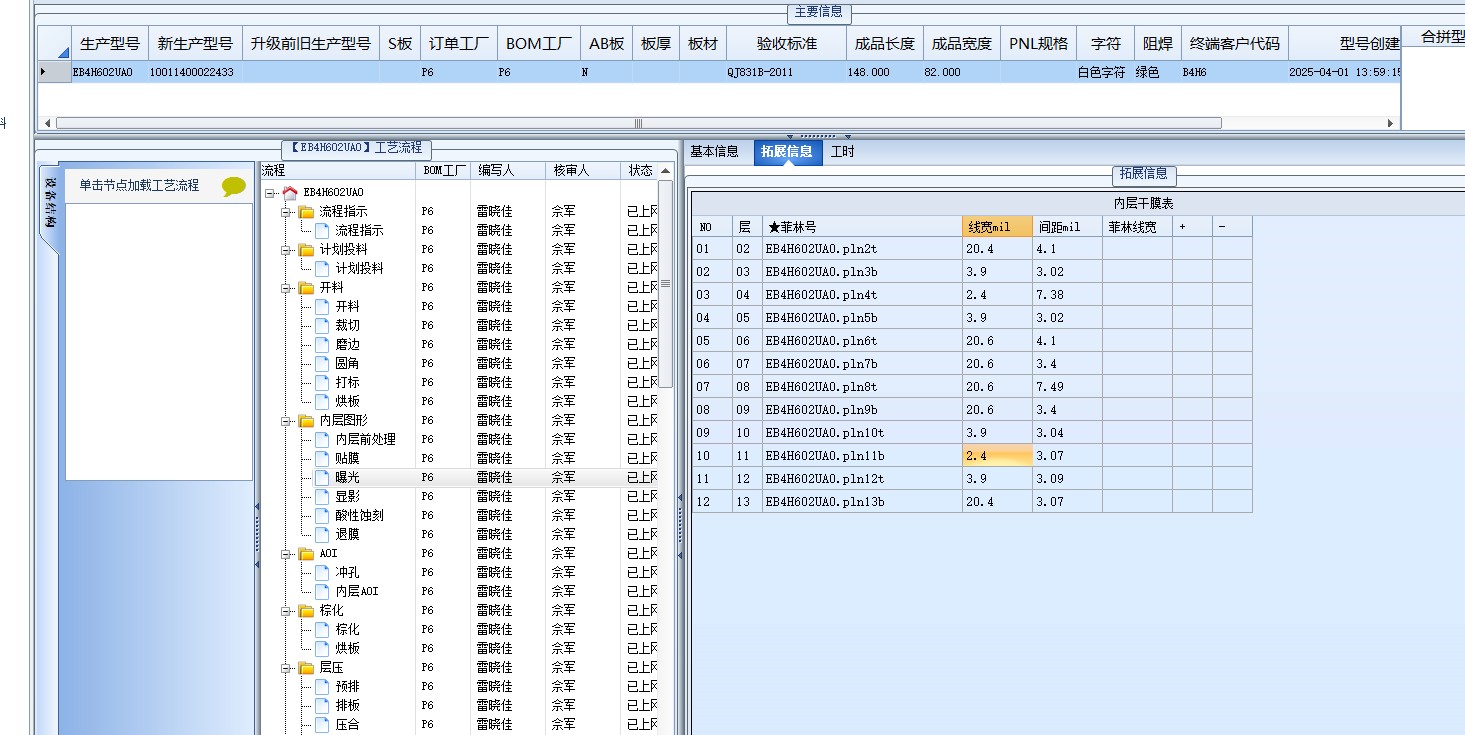Click the document icon beside 圆角
This screenshot has width=1465, height=735.
pyautogui.click(x=322, y=364)
